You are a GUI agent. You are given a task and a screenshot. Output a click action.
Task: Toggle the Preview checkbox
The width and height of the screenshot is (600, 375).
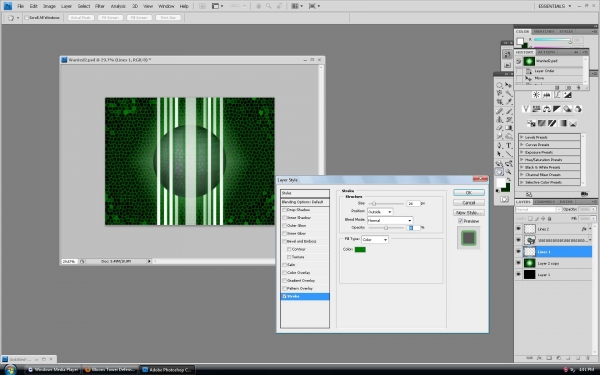[460, 221]
